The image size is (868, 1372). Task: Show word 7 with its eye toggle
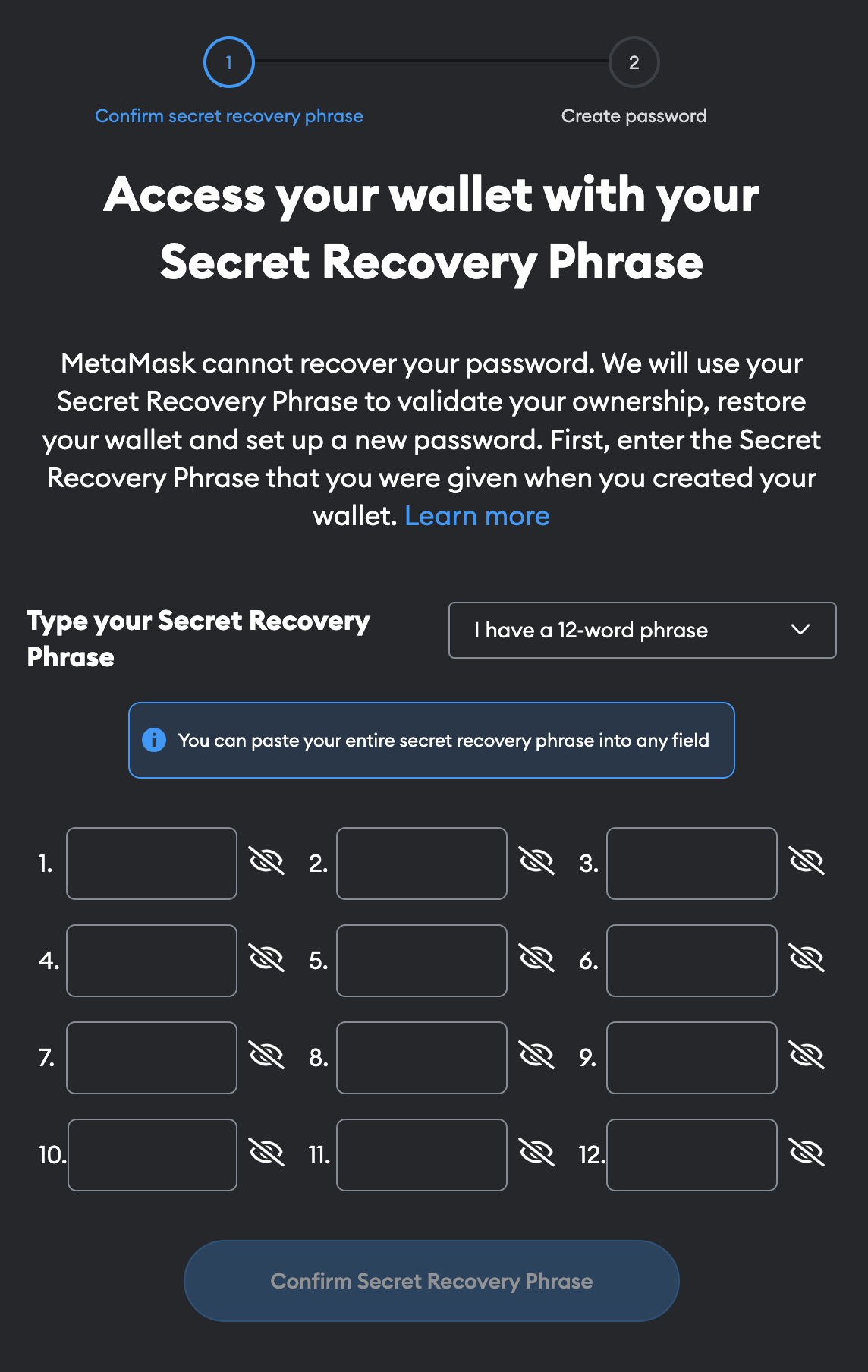(266, 1056)
